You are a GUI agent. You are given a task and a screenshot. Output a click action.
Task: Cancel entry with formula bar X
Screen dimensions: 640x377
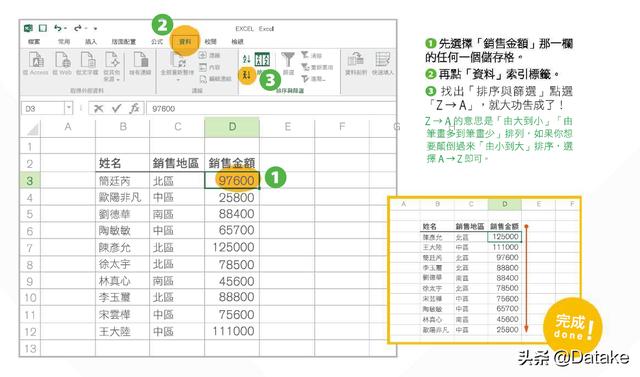tap(98, 109)
